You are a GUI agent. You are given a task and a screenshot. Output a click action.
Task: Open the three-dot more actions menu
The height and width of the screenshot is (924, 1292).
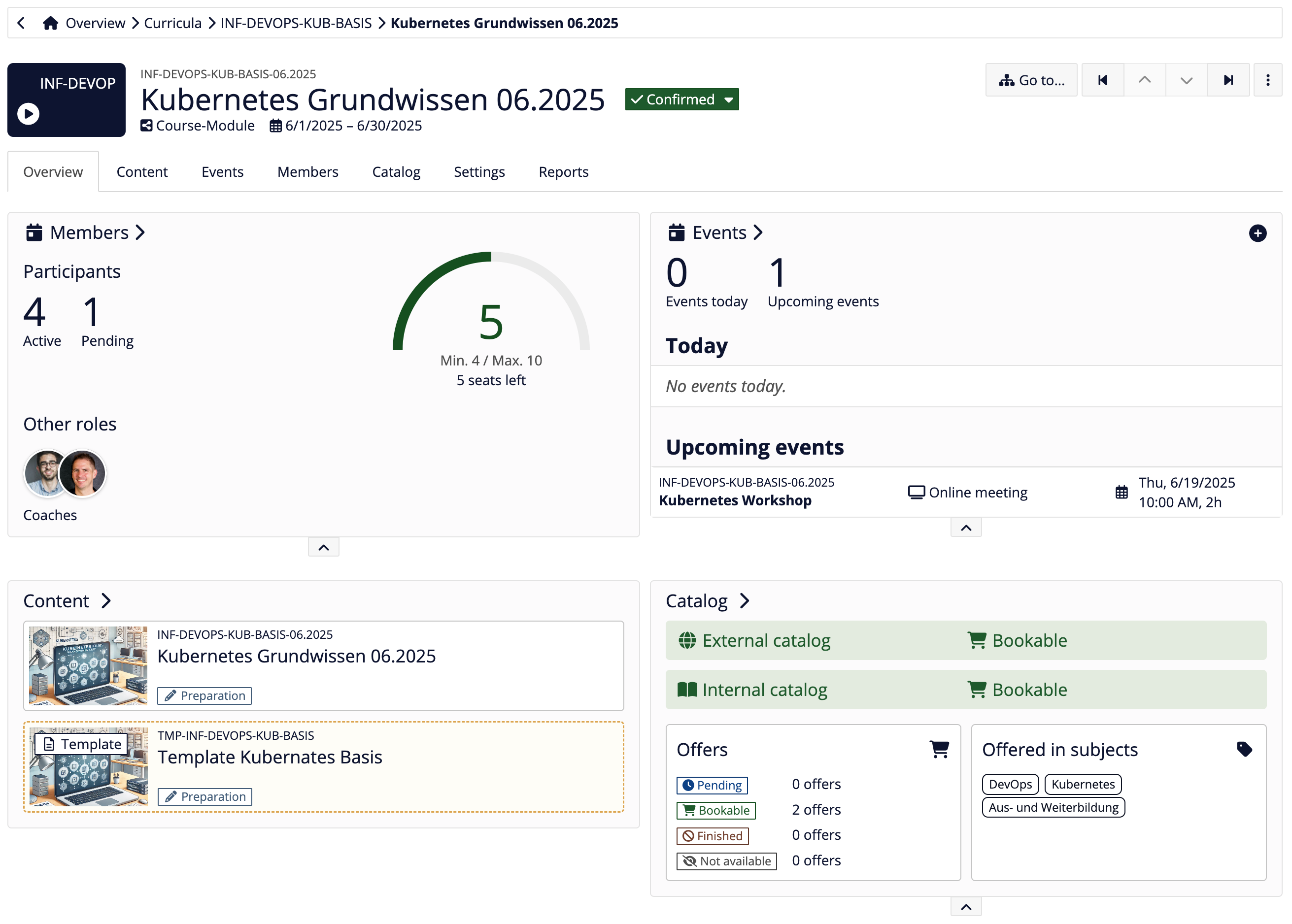[1267, 80]
